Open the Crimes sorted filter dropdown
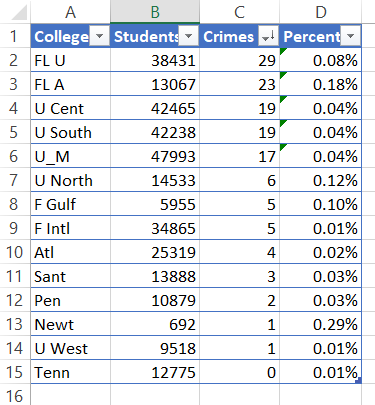 coord(268,36)
